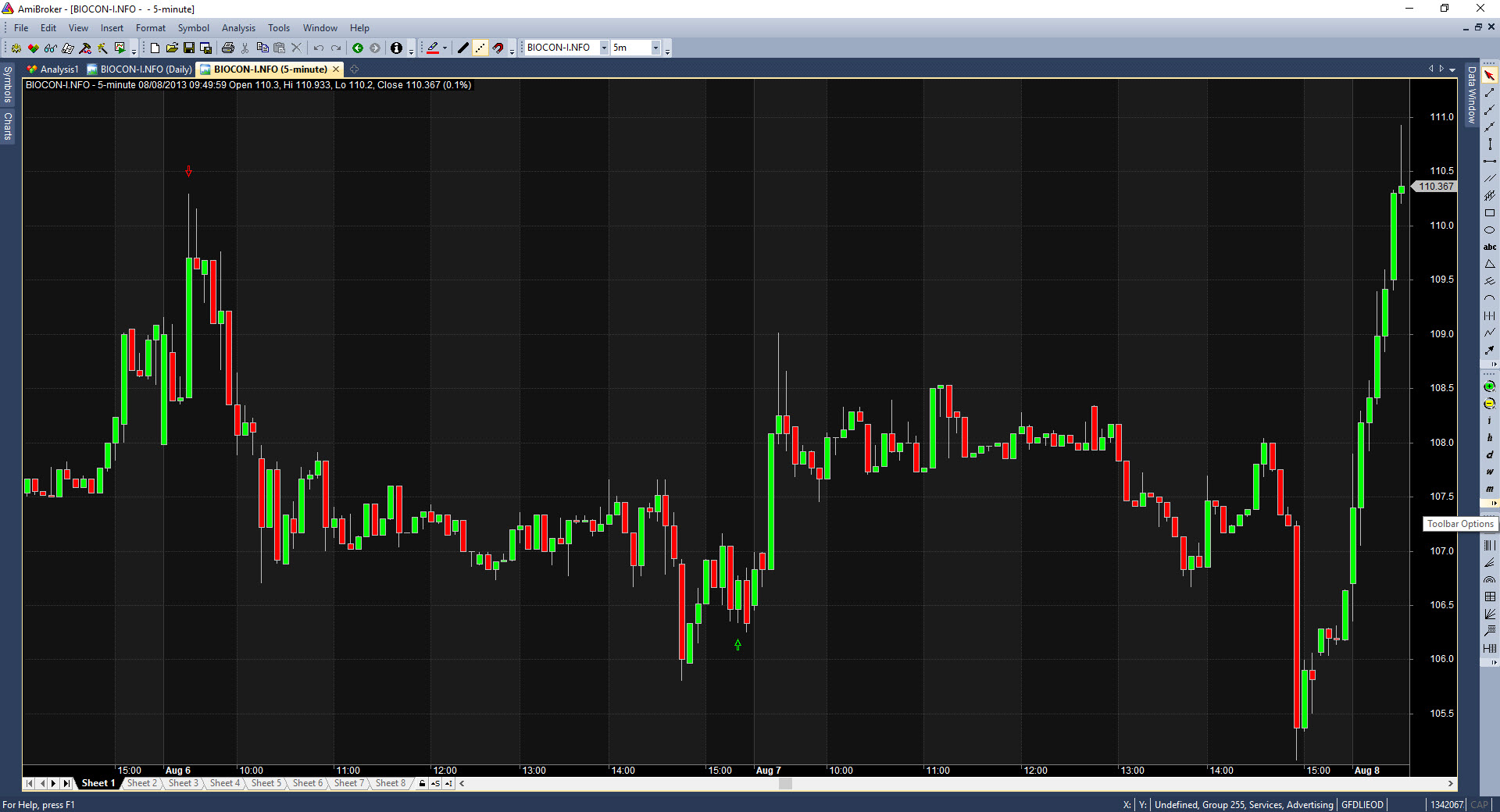
Task: Open the Symbols side panel
Action: 8,84
